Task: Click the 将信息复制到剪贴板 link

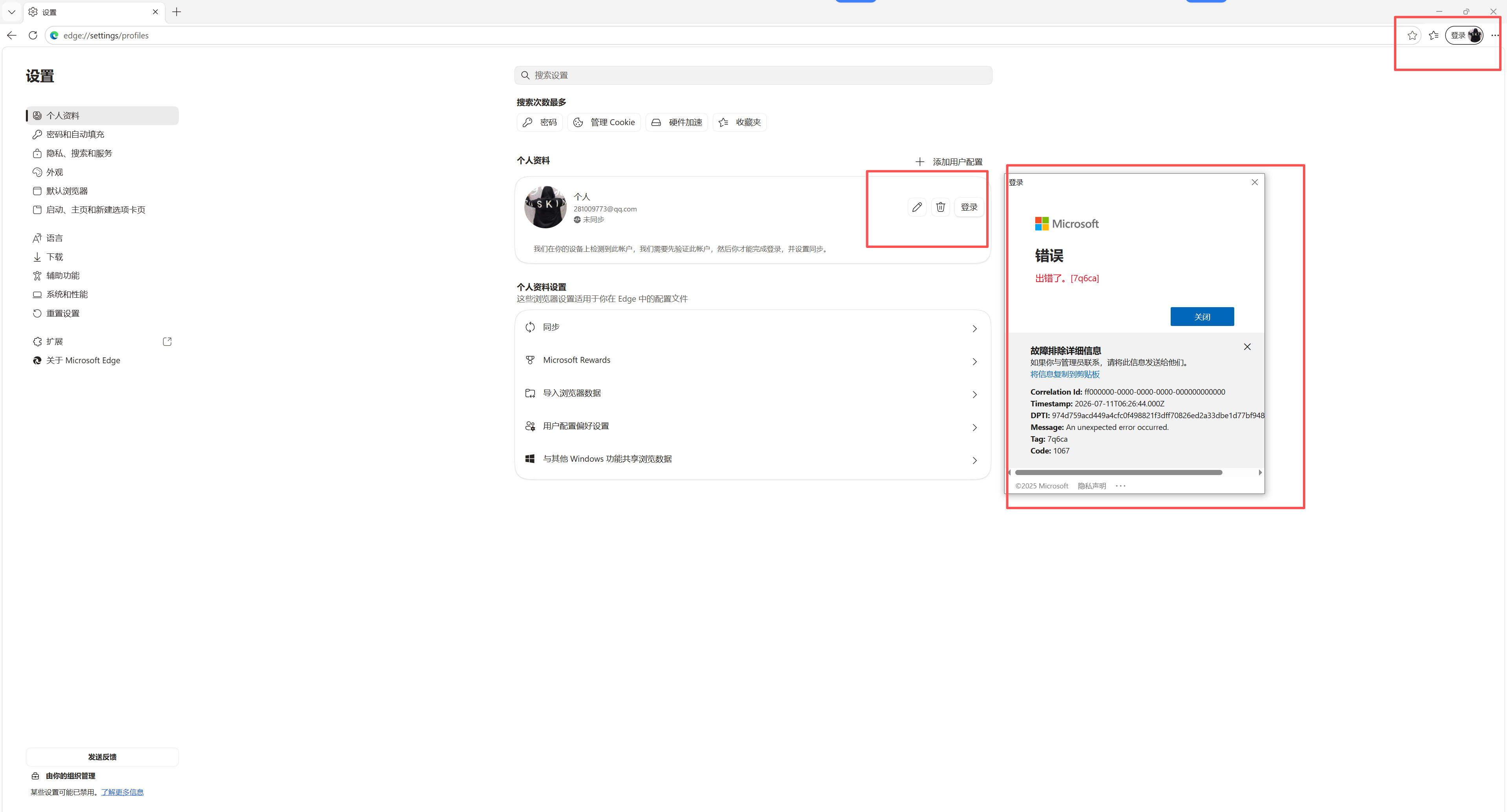Action: click(x=1065, y=374)
